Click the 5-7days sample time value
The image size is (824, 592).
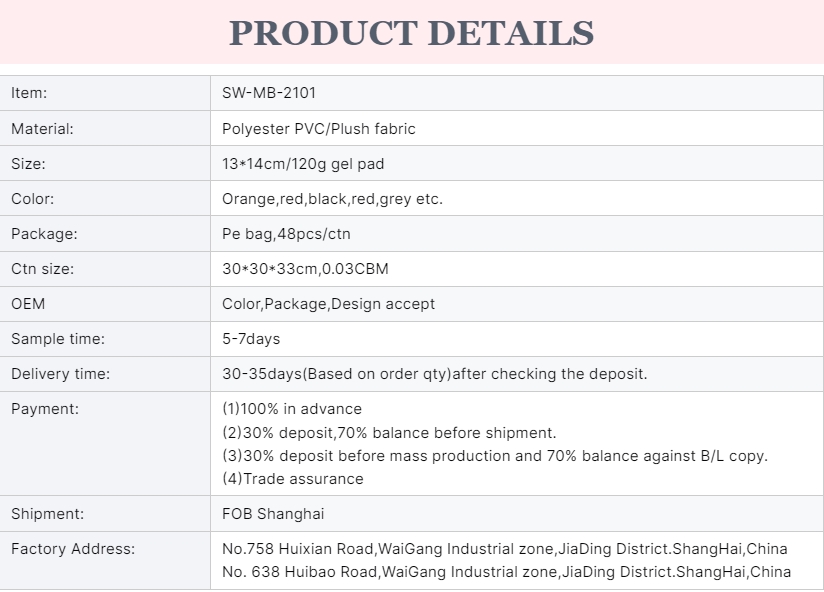pyautogui.click(x=251, y=338)
